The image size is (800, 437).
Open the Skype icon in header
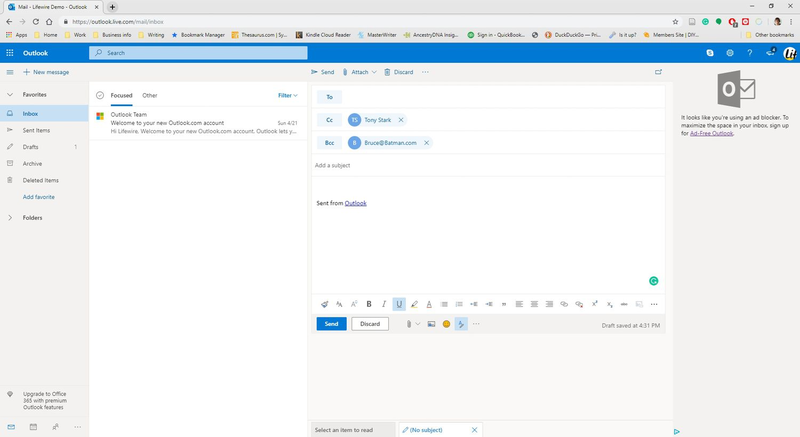click(x=710, y=53)
